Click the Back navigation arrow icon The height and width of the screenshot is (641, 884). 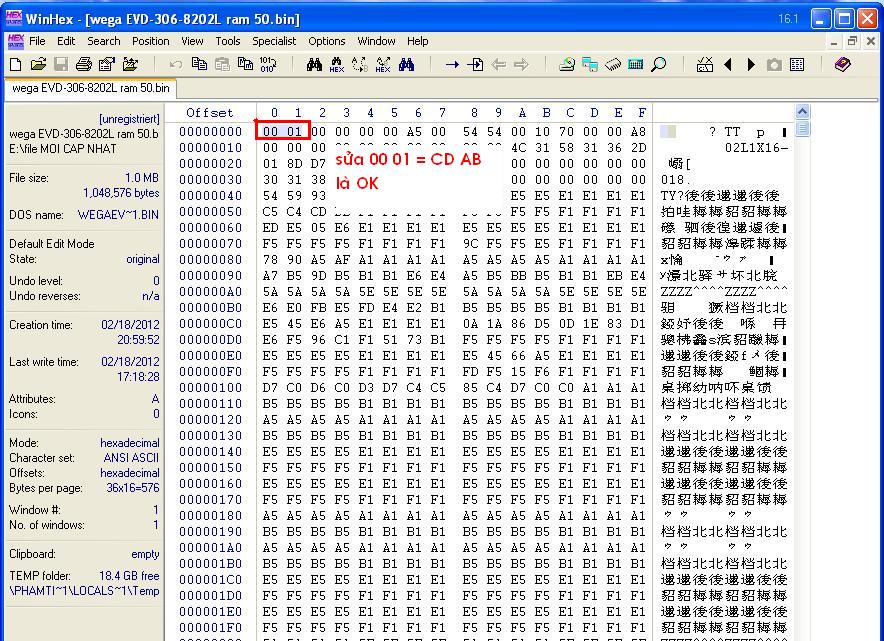[x=498, y=65]
